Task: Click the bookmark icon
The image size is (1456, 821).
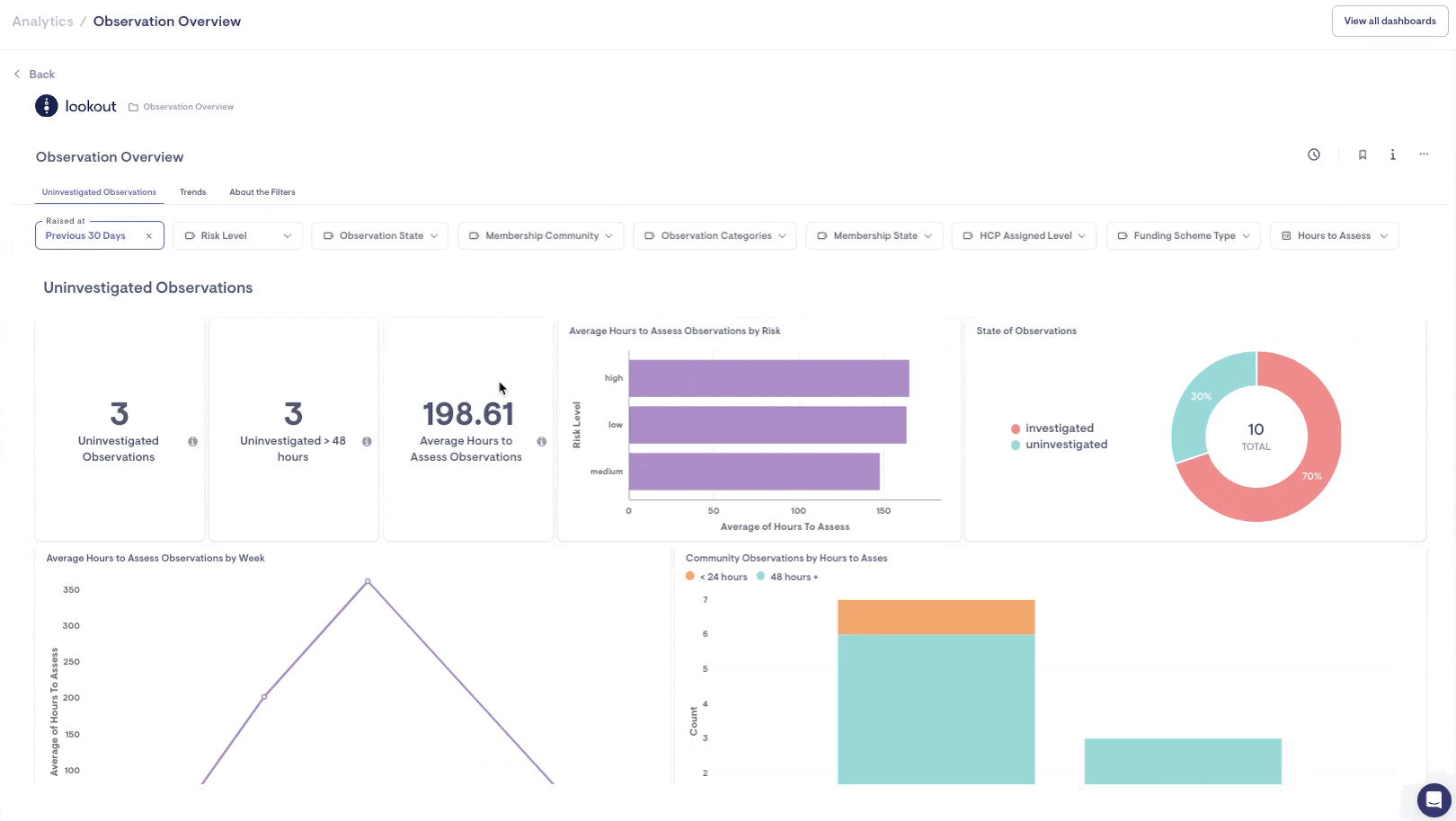Action: coord(1363,154)
